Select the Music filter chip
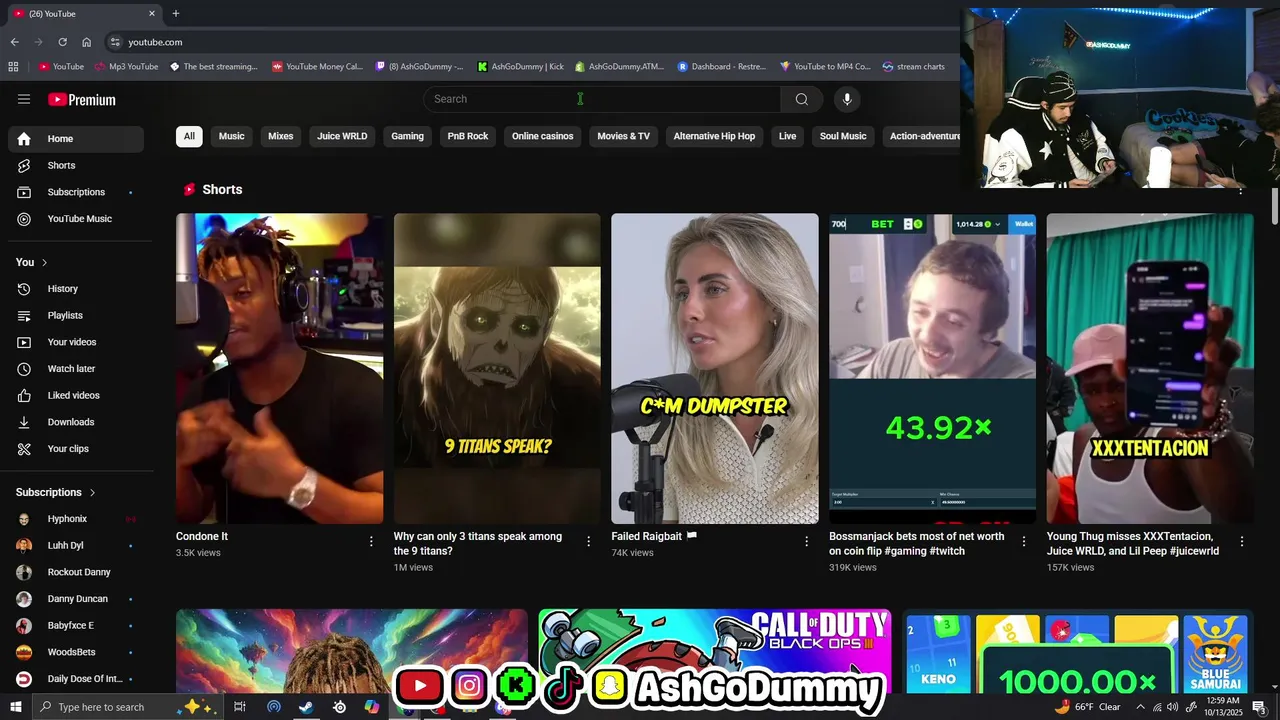Viewport: 1280px width, 720px height. [232, 136]
